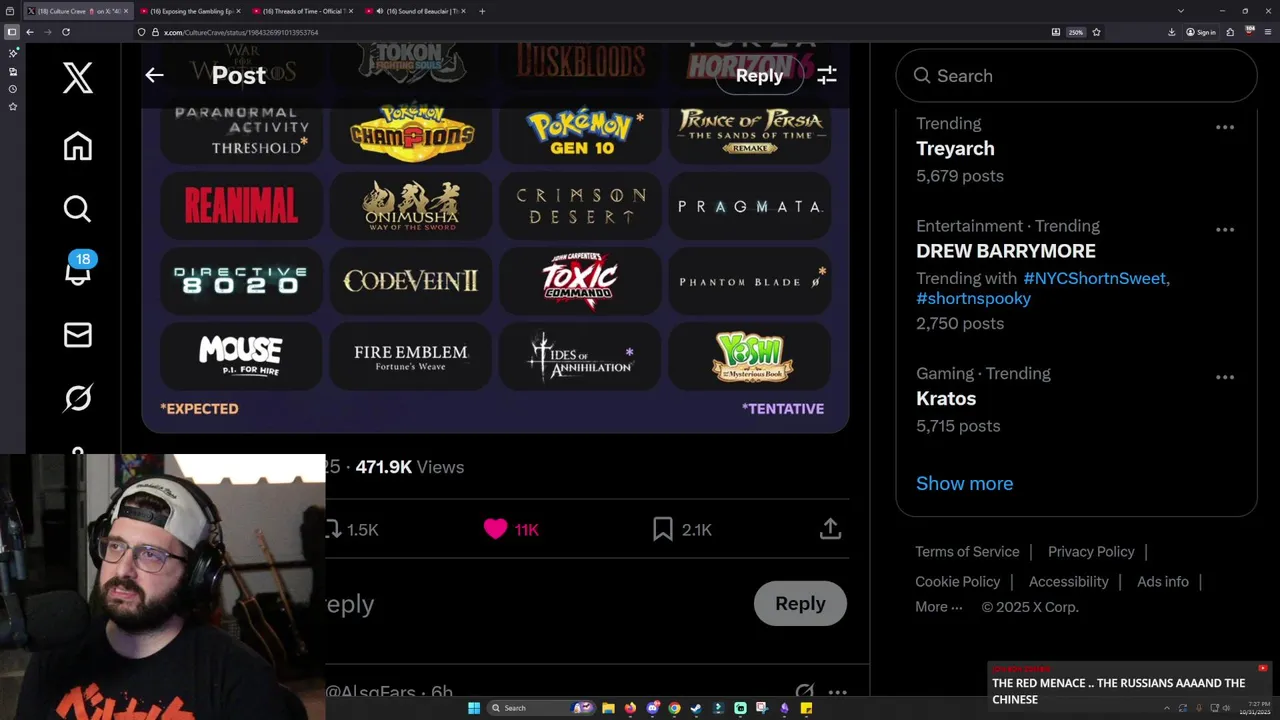This screenshot has width=1280, height=720.
Task: Open Accessibility footer link
Action: click(1068, 582)
